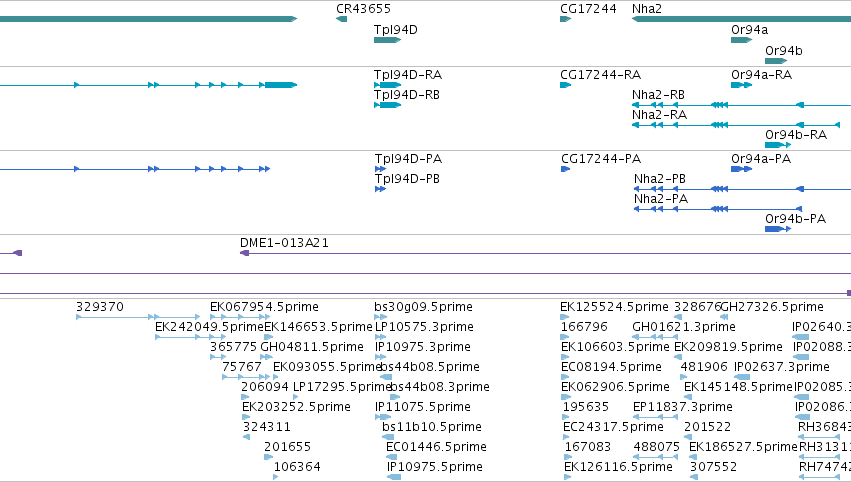Select the EK125524.5prime EST label

pos(614,307)
